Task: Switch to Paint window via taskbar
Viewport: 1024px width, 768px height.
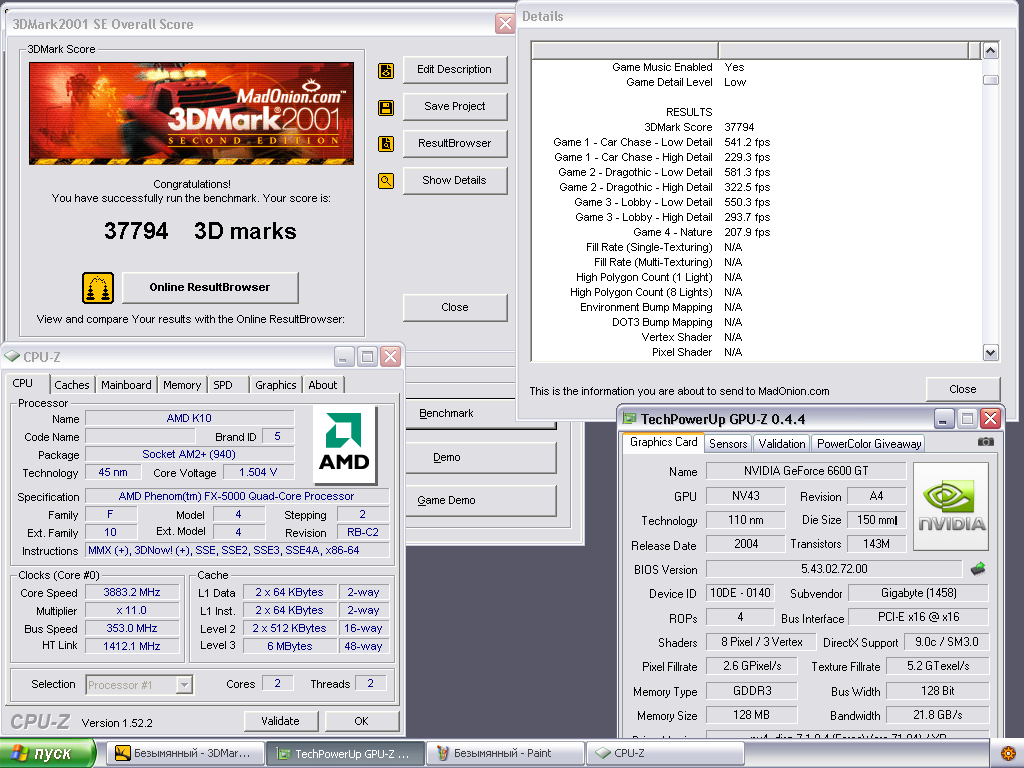Action: [x=505, y=753]
